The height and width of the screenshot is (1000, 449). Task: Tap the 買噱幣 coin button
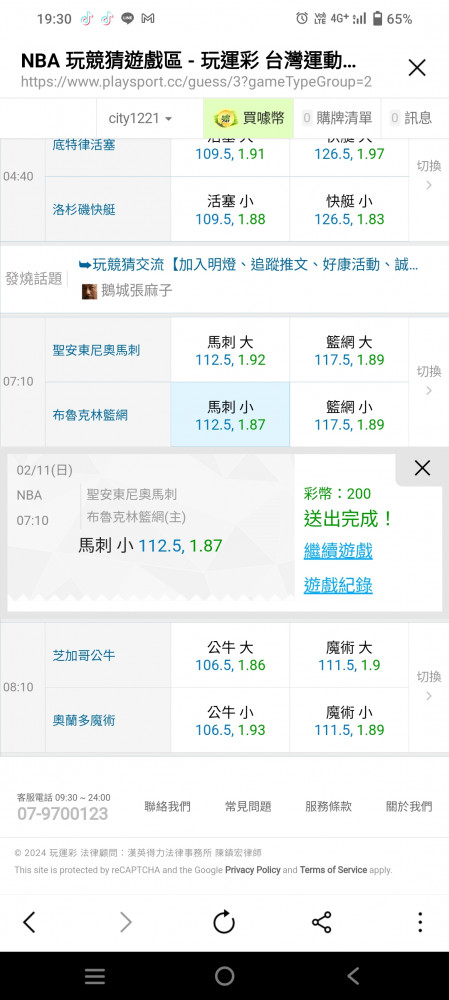pyautogui.click(x=249, y=118)
